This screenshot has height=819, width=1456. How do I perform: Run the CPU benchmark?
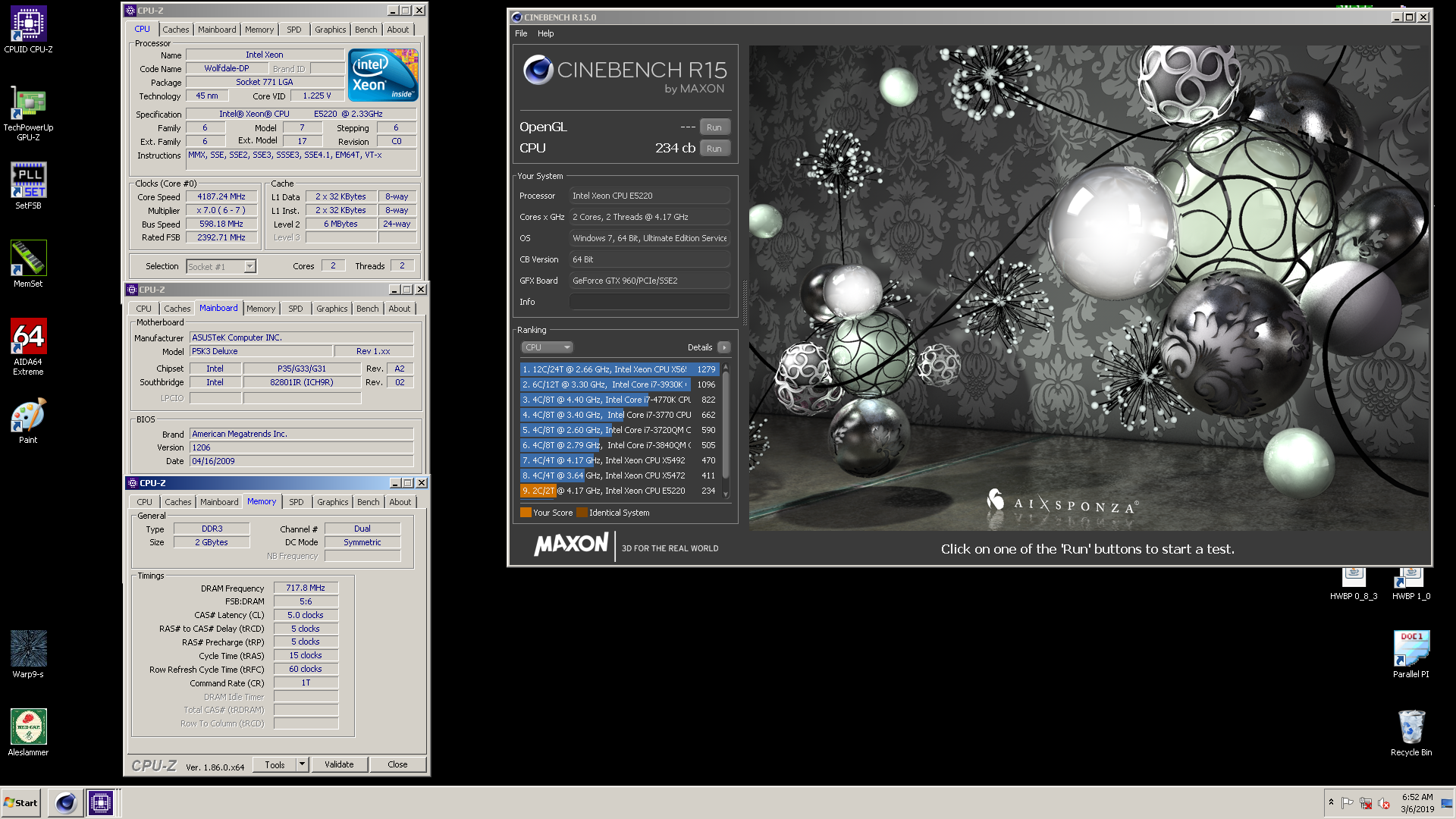click(714, 149)
